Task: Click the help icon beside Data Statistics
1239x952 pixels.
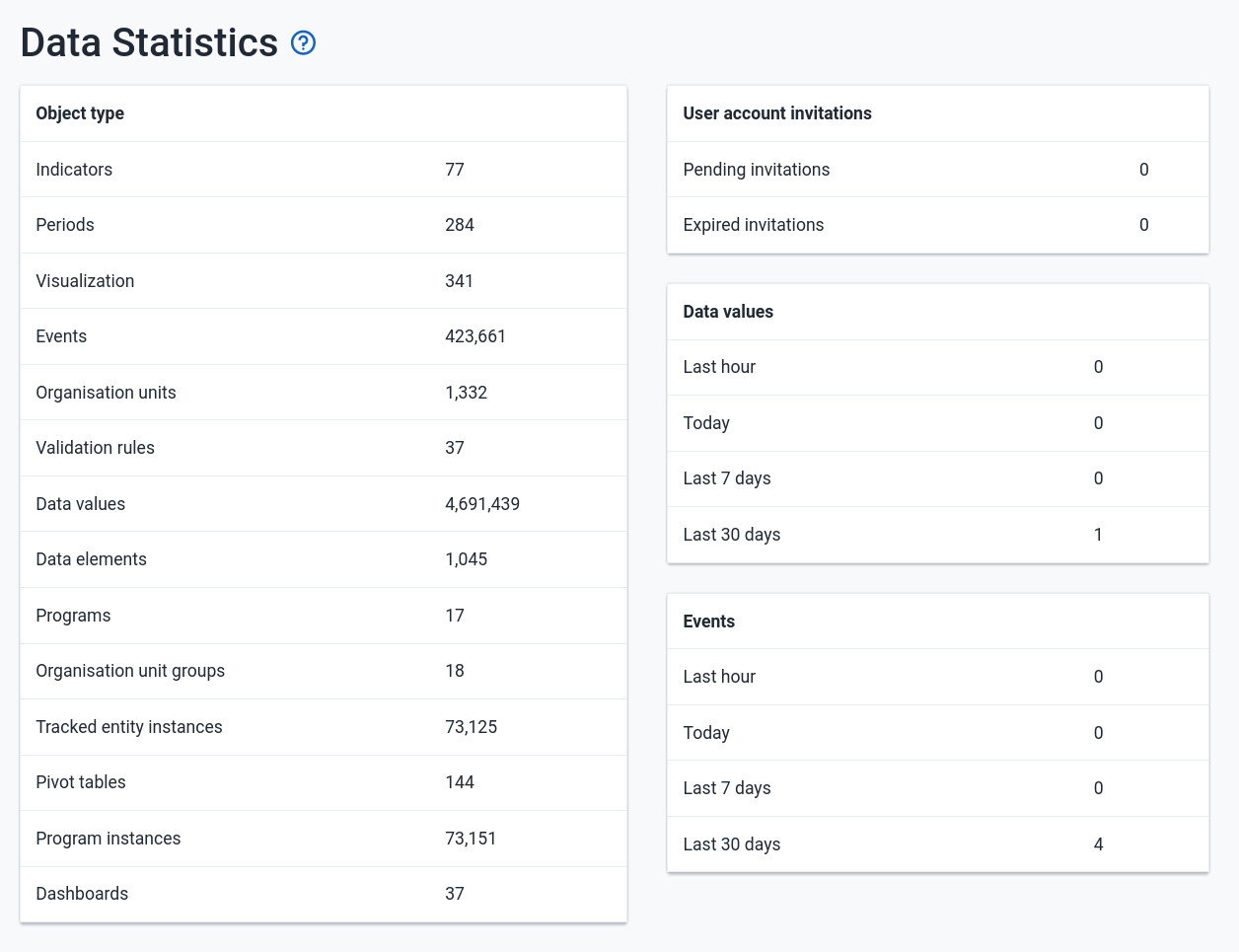Action: pyautogui.click(x=303, y=42)
